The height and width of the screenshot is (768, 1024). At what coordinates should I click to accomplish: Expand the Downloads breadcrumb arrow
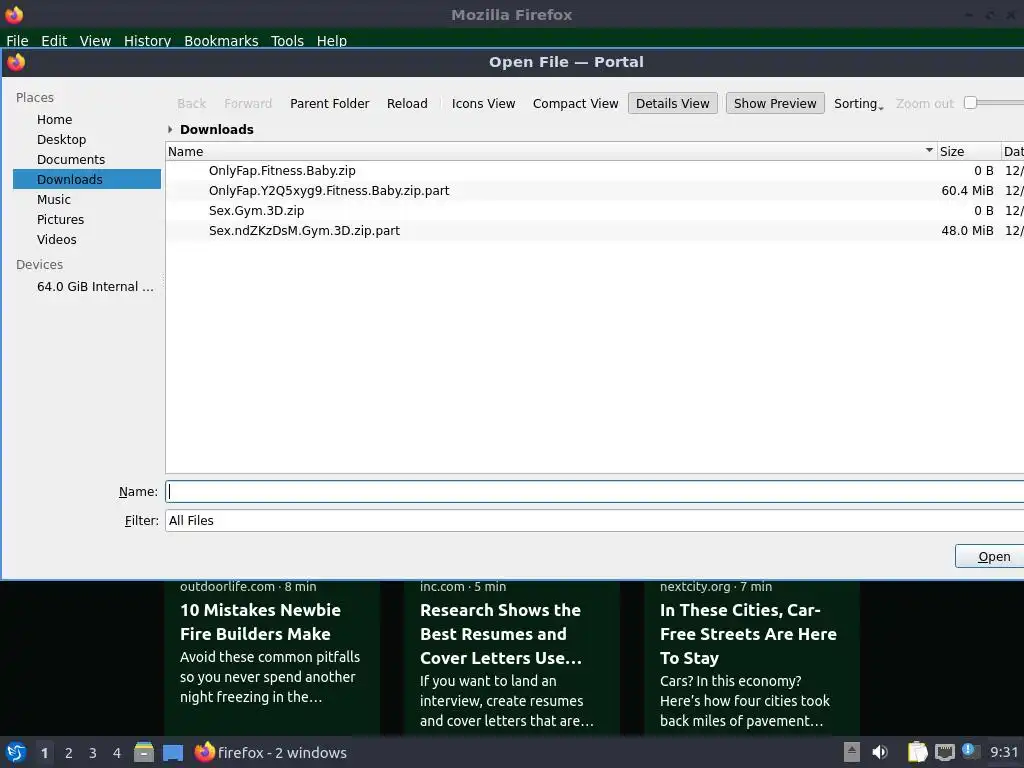pos(170,129)
